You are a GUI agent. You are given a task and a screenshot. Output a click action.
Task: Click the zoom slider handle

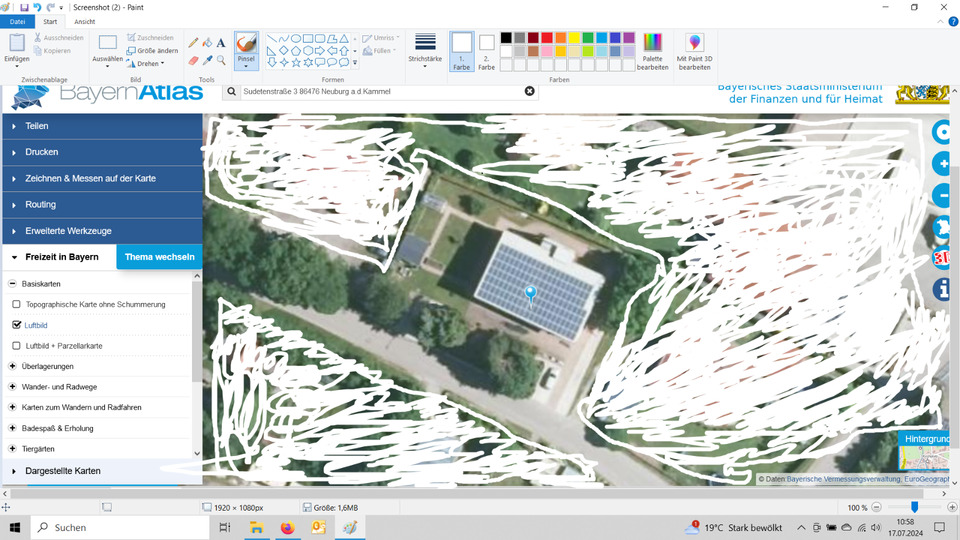click(914, 508)
